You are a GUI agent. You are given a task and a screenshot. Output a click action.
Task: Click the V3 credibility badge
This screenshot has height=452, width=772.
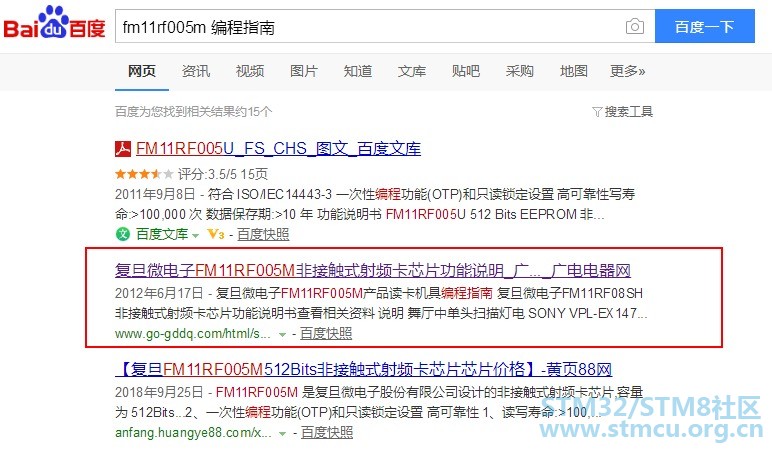click(216, 234)
